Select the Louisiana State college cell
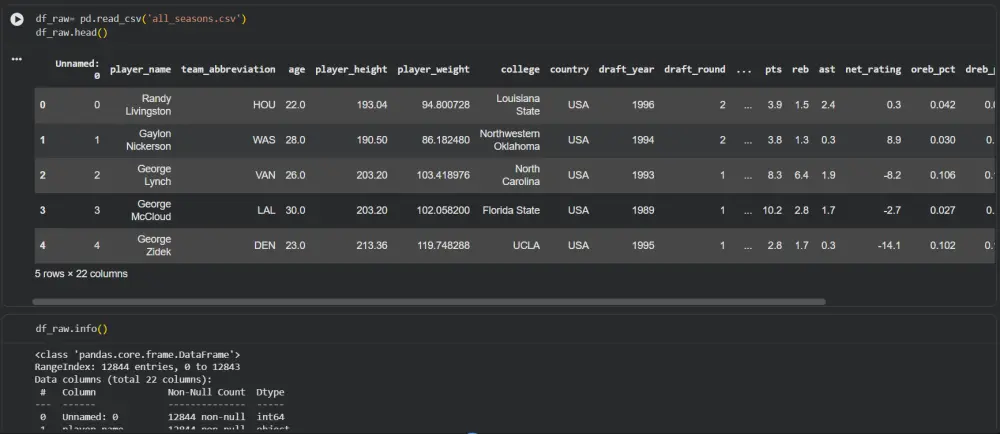 [x=518, y=105]
